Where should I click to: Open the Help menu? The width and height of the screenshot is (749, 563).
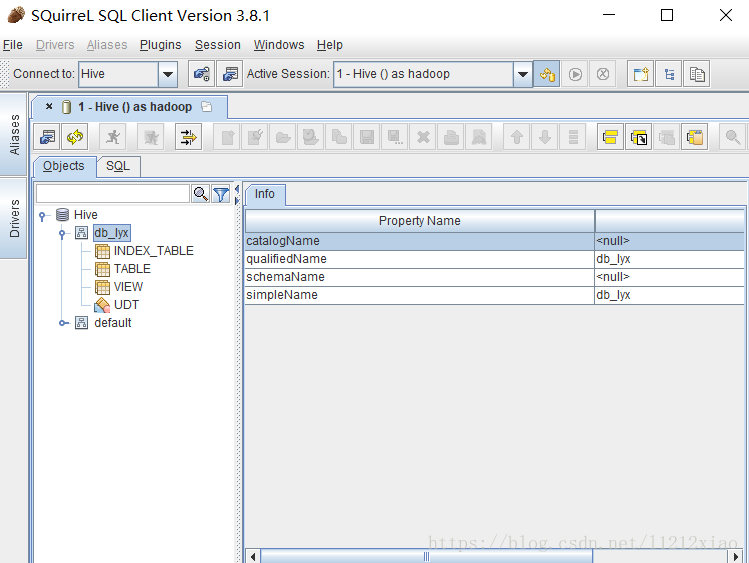click(330, 45)
